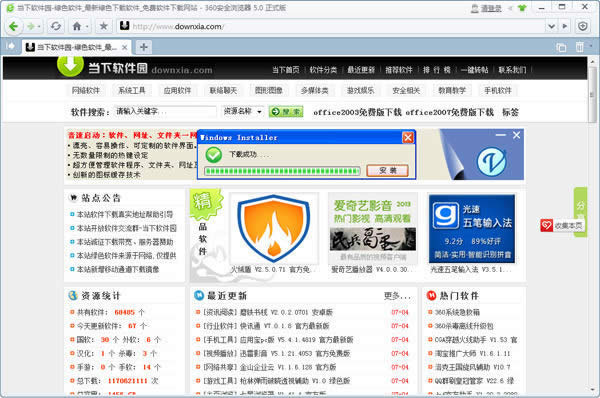Open the 资源名称 search type dropdown
600x398 pixels.
pos(243,111)
